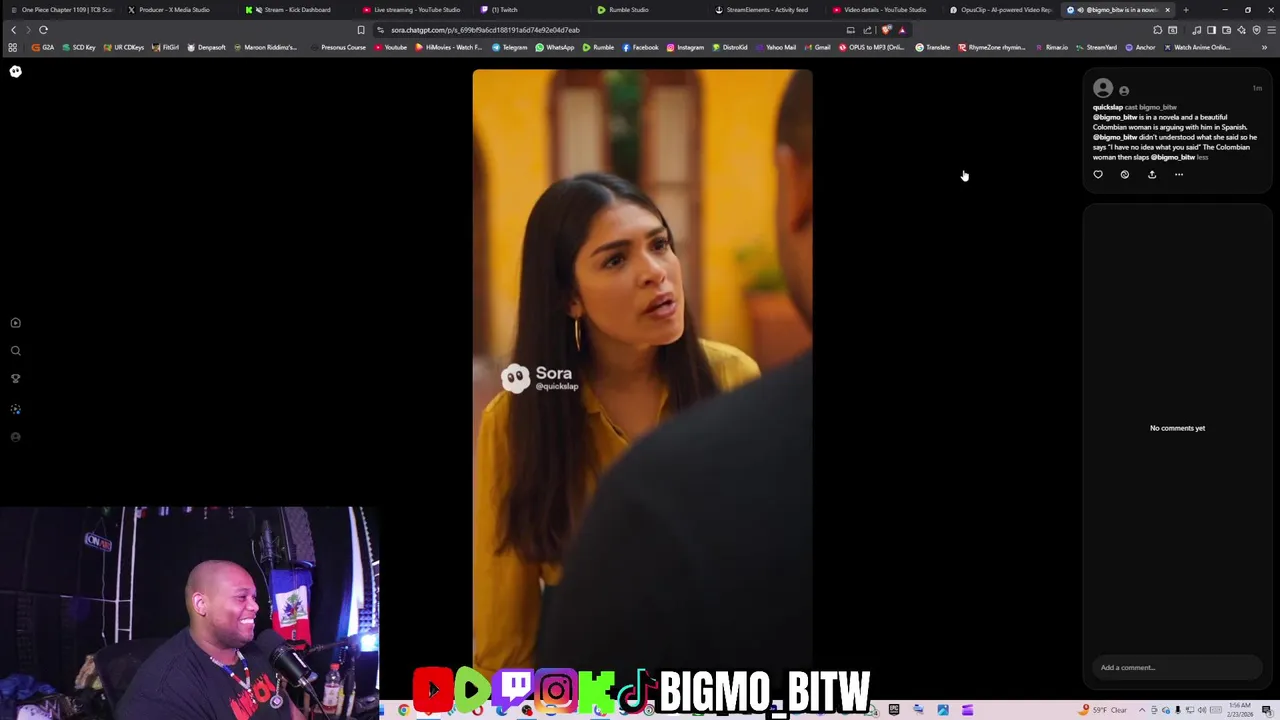Viewport: 1280px width, 720px height.
Task: Open the Brave Wallet icon in toolbar
Action: pos(1226,30)
